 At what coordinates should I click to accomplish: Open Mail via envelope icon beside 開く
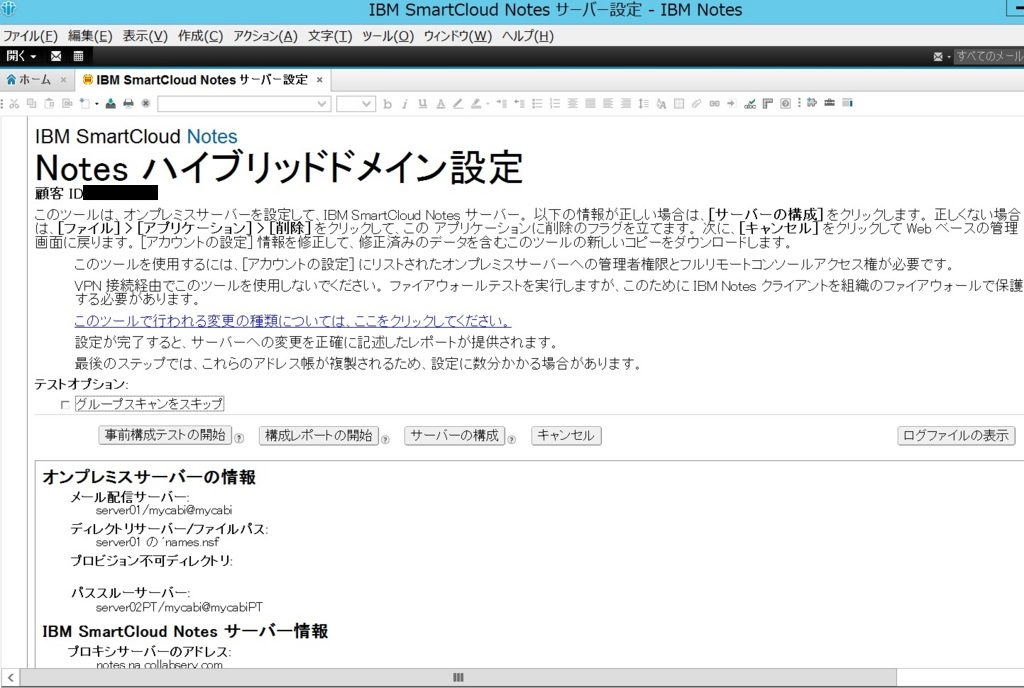click(x=56, y=56)
